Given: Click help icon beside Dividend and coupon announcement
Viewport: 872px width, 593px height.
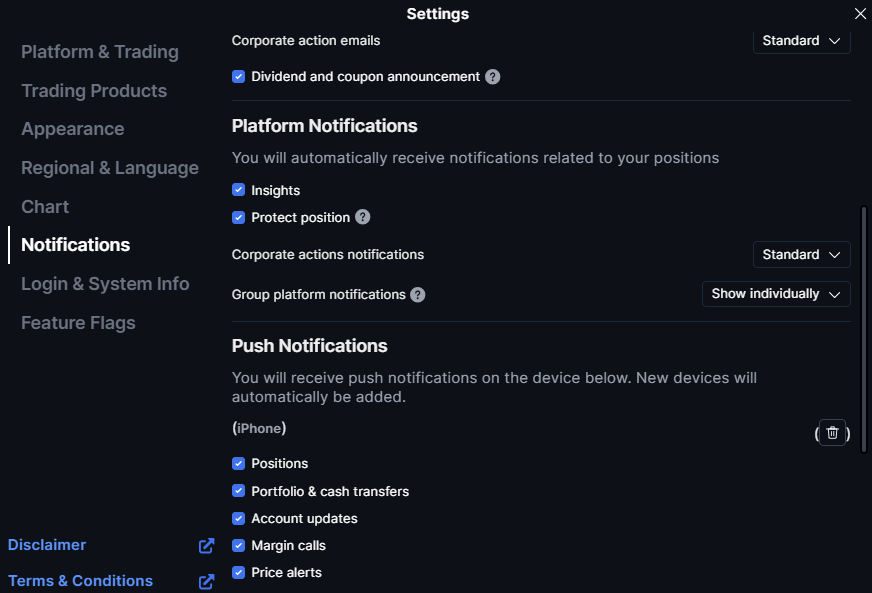Looking at the screenshot, I should [x=493, y=77].
